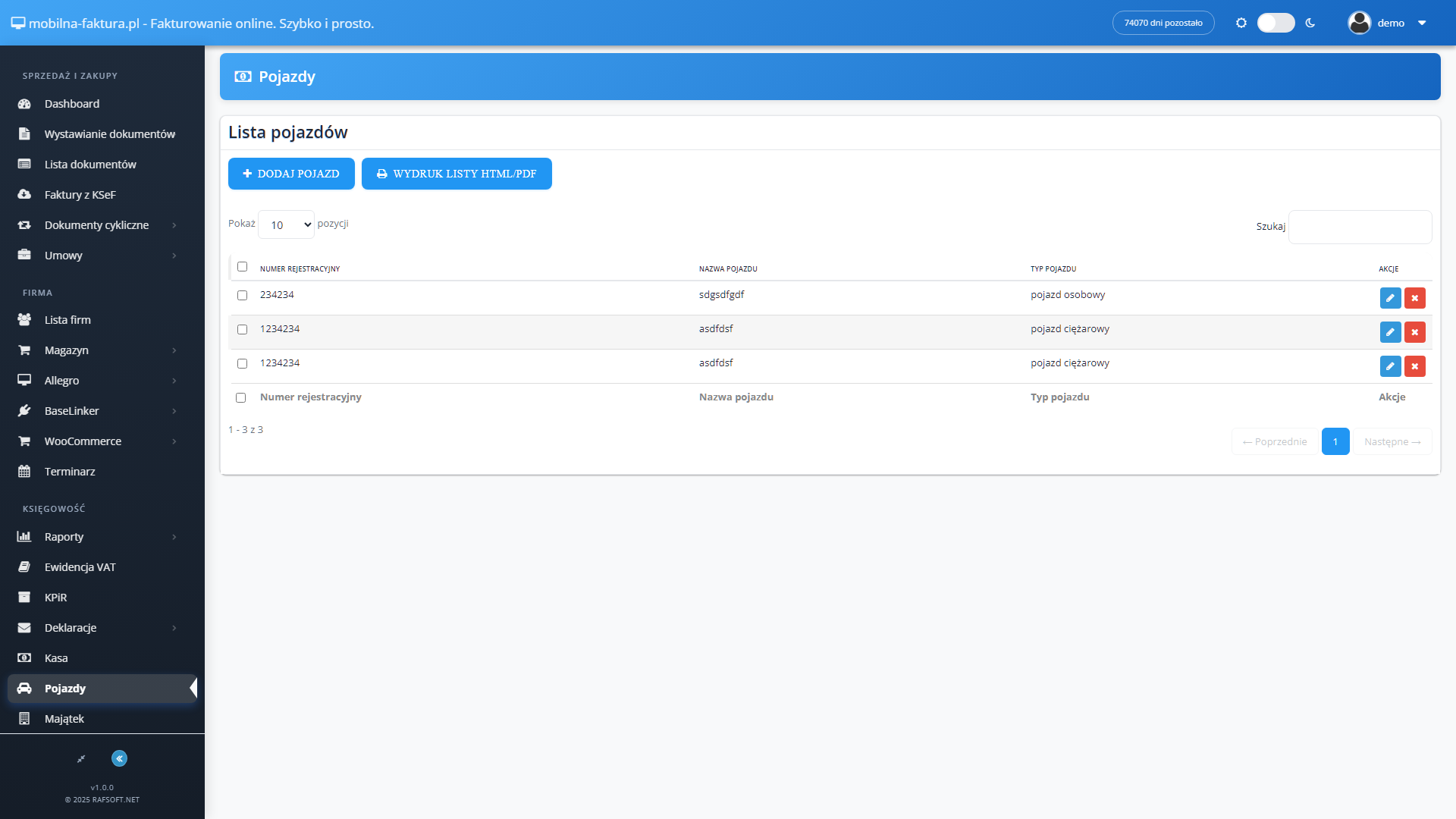This screenshot has height=819, width=1456.
Task: Sort by NAZWA POJAZDU column header
Action: pyautogui.click(x=728, y=269)
